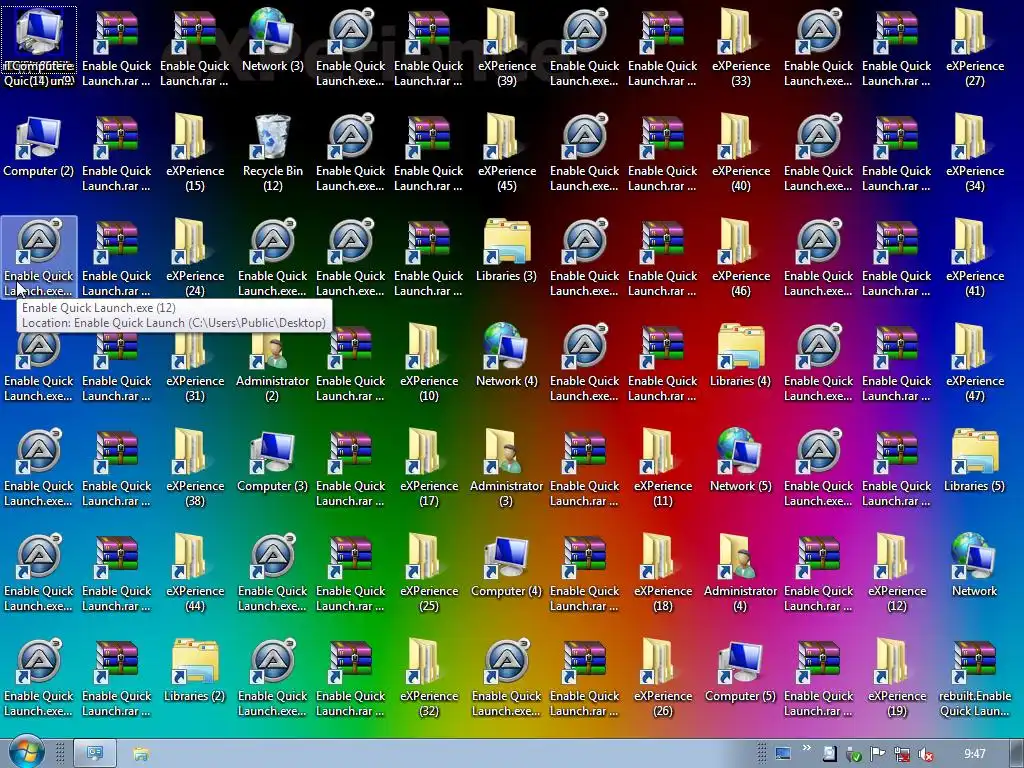Click the network status tray icon

pyautogui.click(x=901, y=754)
